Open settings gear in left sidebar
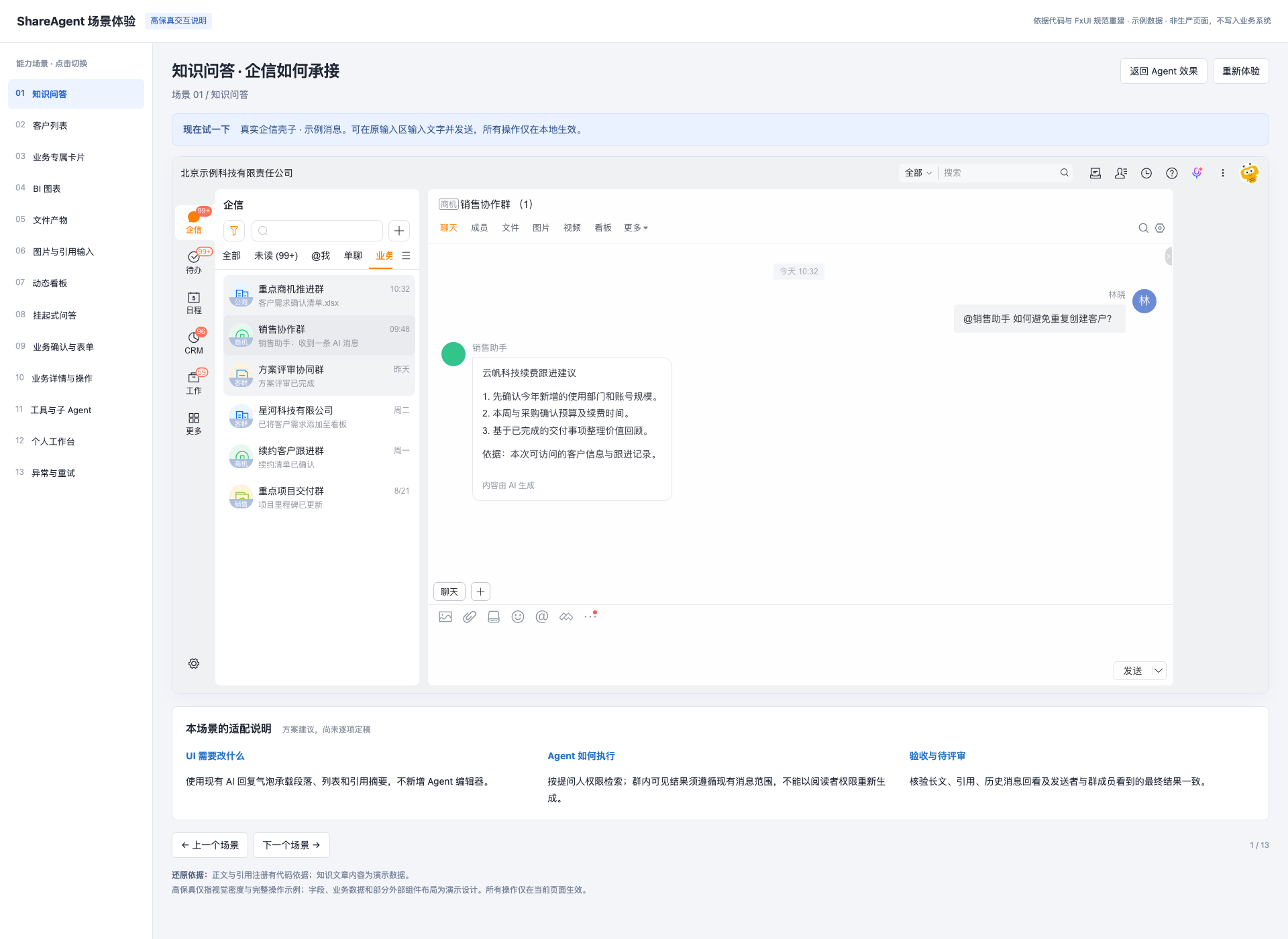 tap(194, 663)
